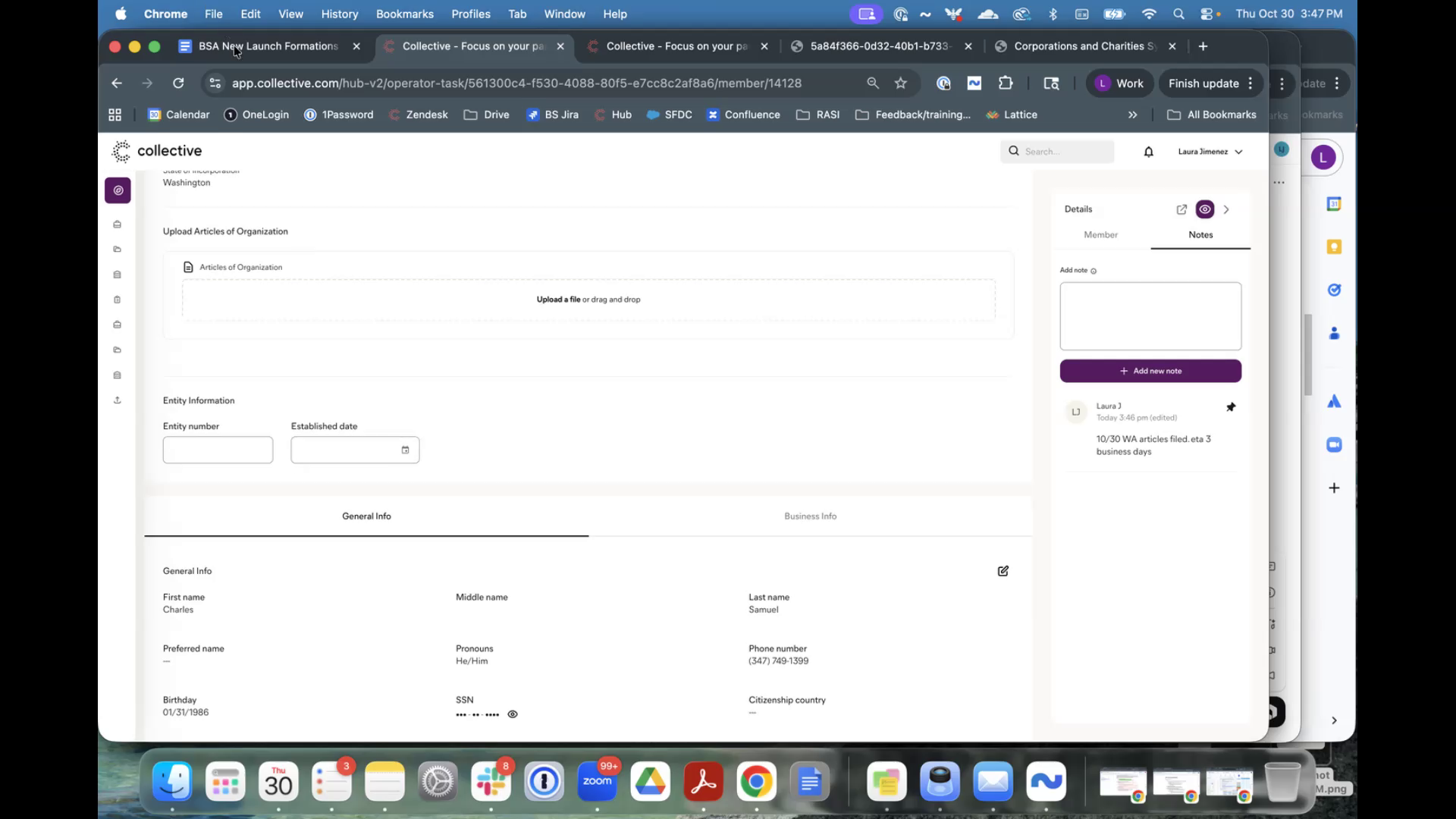Click the pin icon on Laura's note
1456x819 pixels.
1231,407
